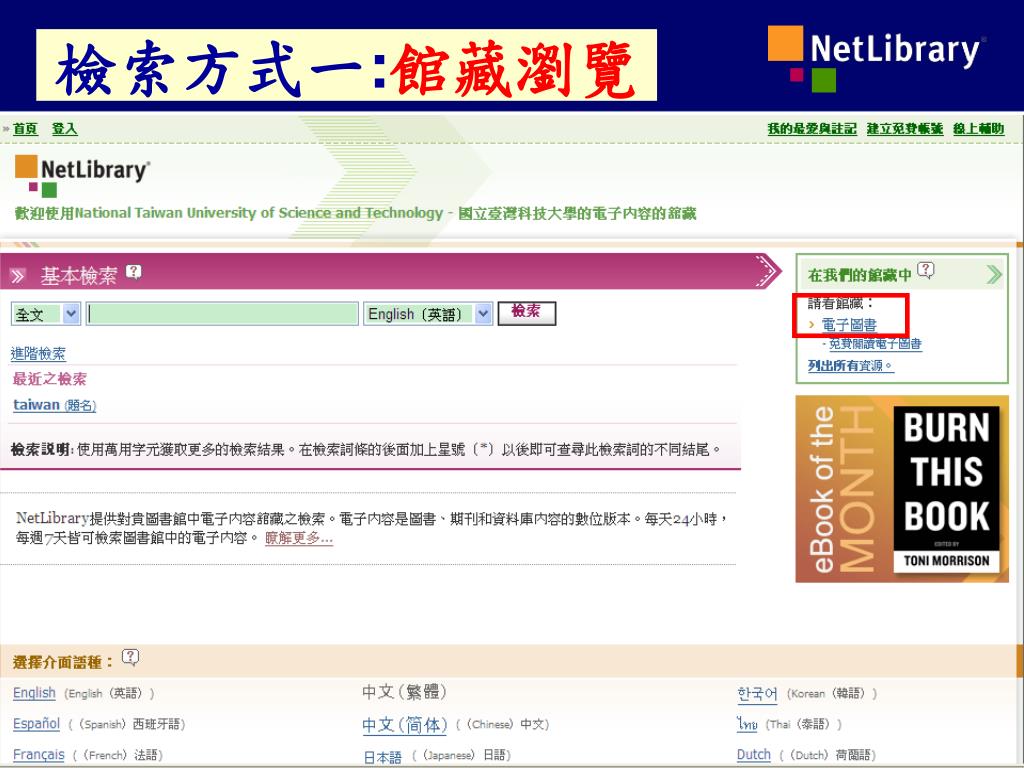Image resolution: width=1024 pixels, height=768 pixels.
Task: Open the 全文 search field dropdown
Action: pyautogui.click(x=46, y=314)
